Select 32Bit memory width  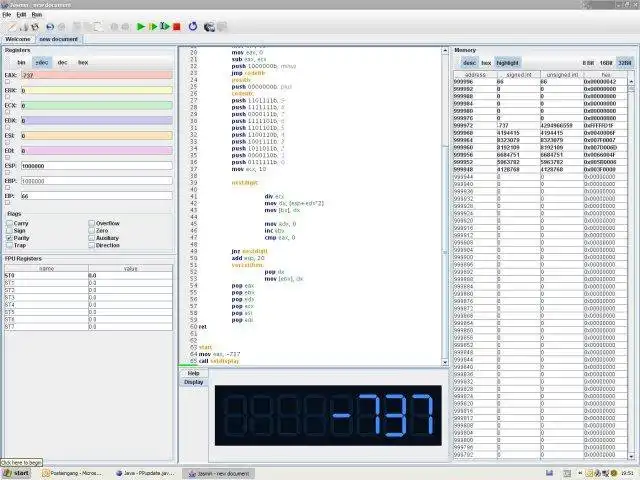[625, 63]
